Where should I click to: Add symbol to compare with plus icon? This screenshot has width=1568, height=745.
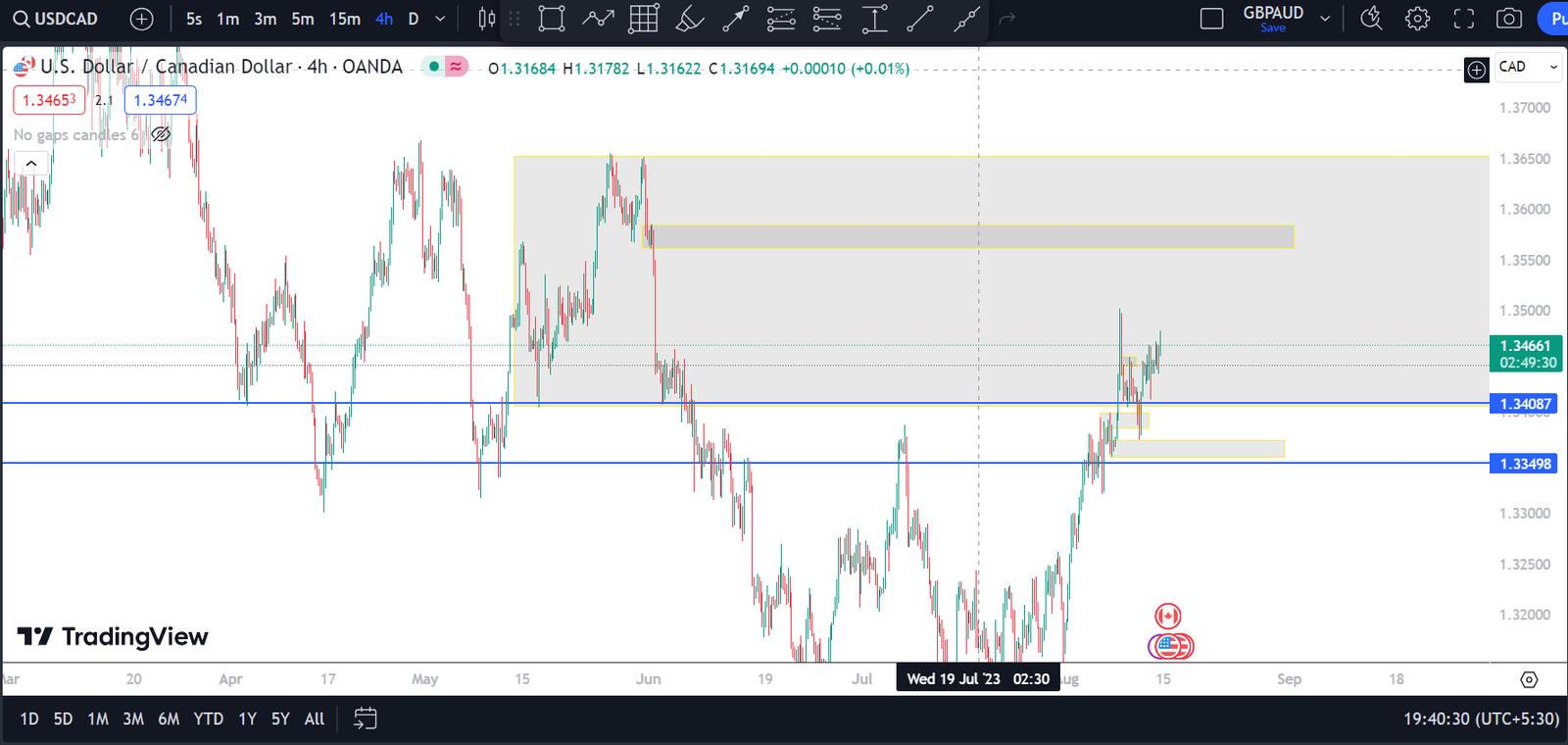tap(141, 19)
